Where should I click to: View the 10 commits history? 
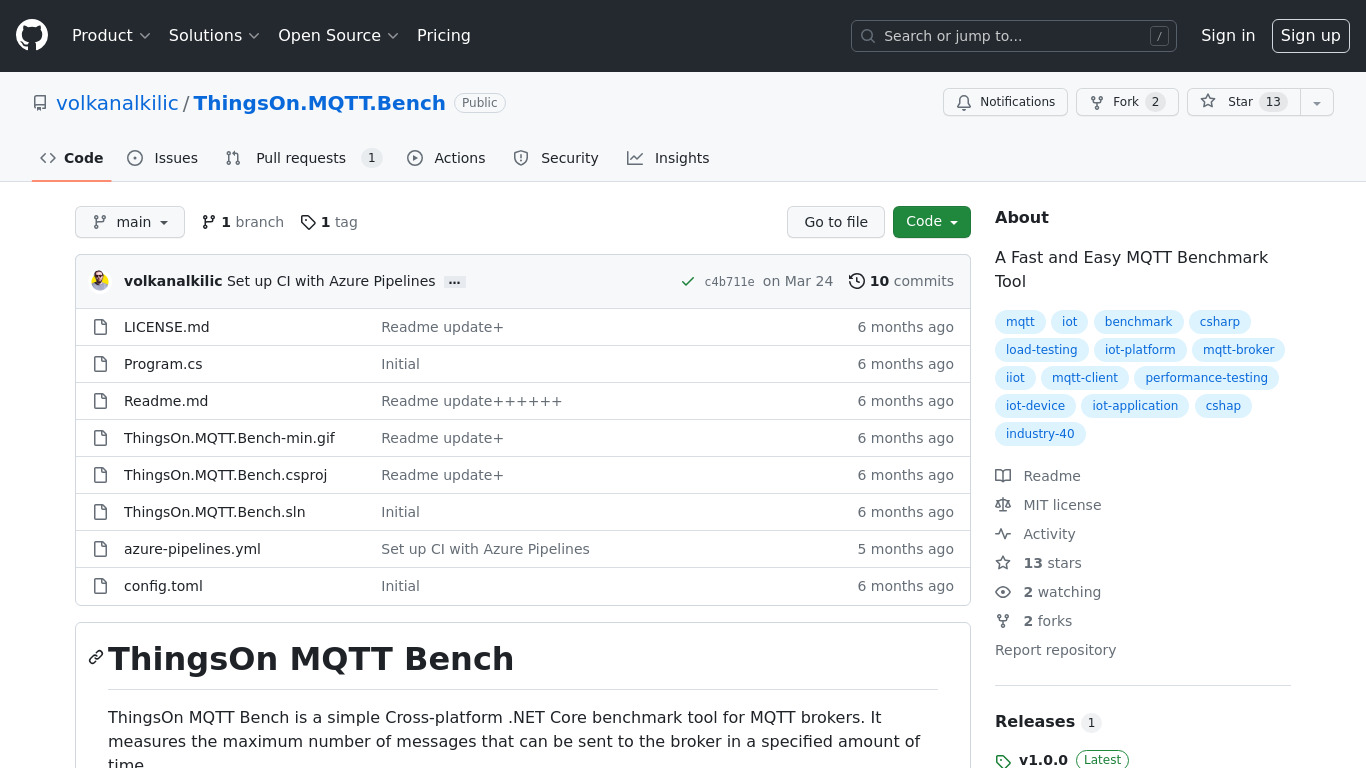point(901,281)
